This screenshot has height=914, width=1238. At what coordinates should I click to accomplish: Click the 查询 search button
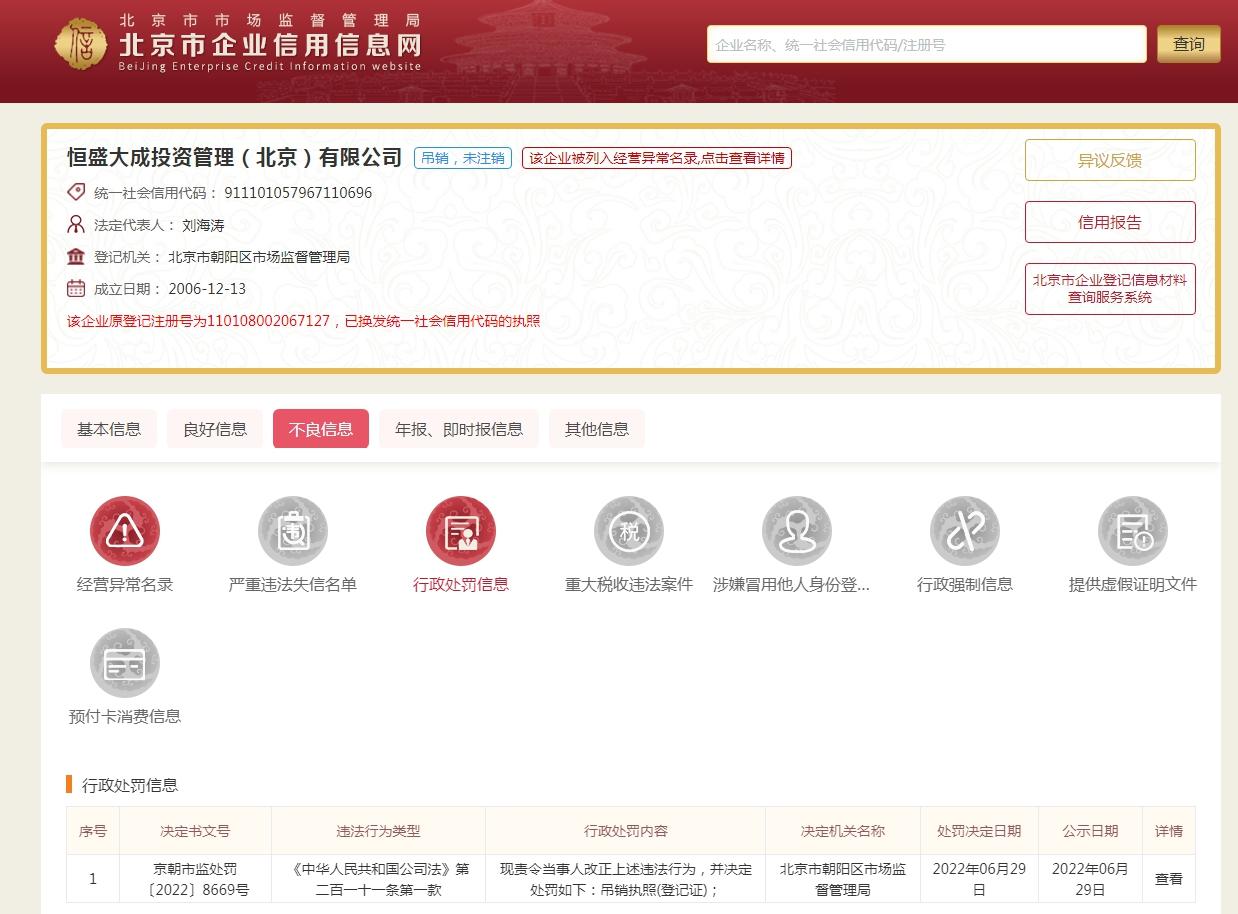pyautogui.click(x=1189, y=44)
